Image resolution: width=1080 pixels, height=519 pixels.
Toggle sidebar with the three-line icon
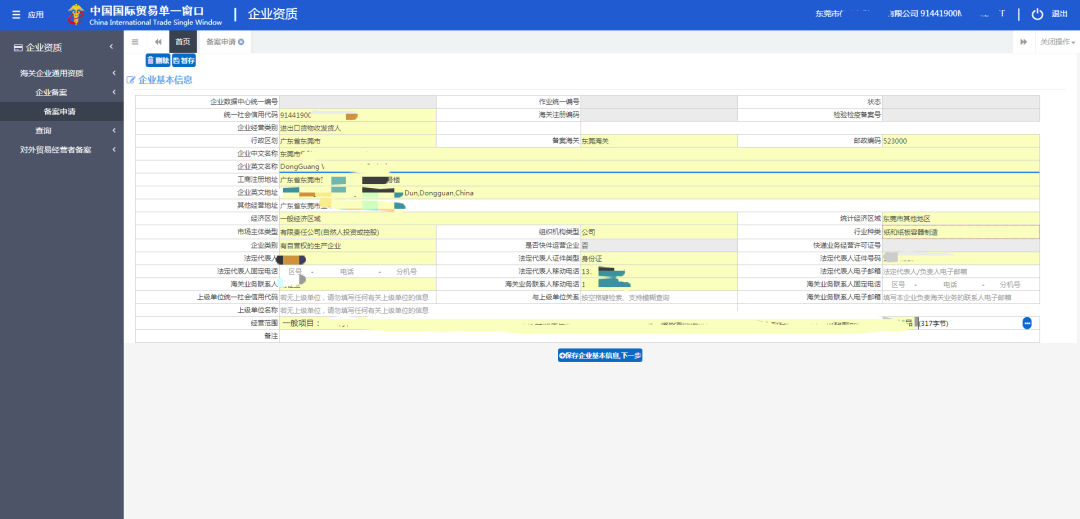coord(135,42)
